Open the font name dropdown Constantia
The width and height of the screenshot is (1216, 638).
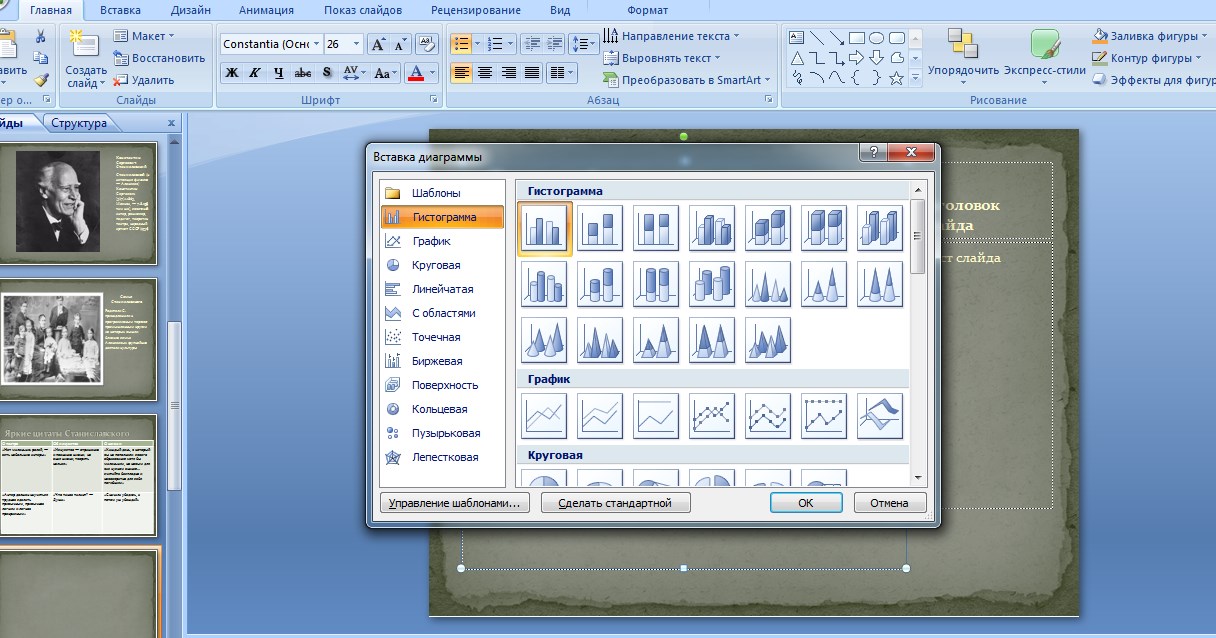tap(271, 44)
